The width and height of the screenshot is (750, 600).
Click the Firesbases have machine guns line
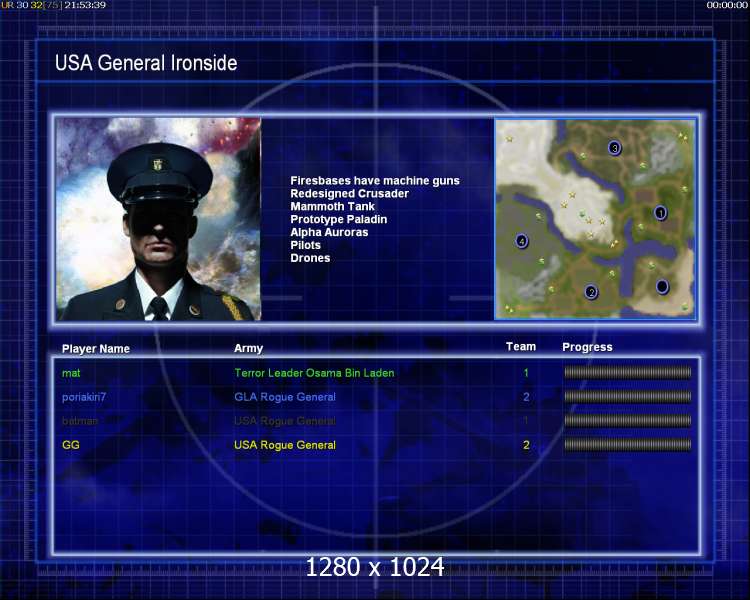tap(375, 181)
